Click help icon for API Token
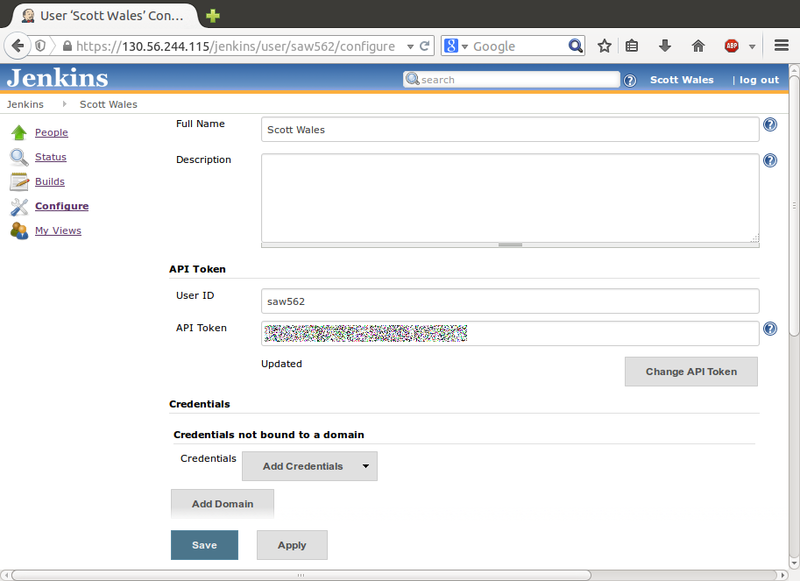 tap(770, 329)
